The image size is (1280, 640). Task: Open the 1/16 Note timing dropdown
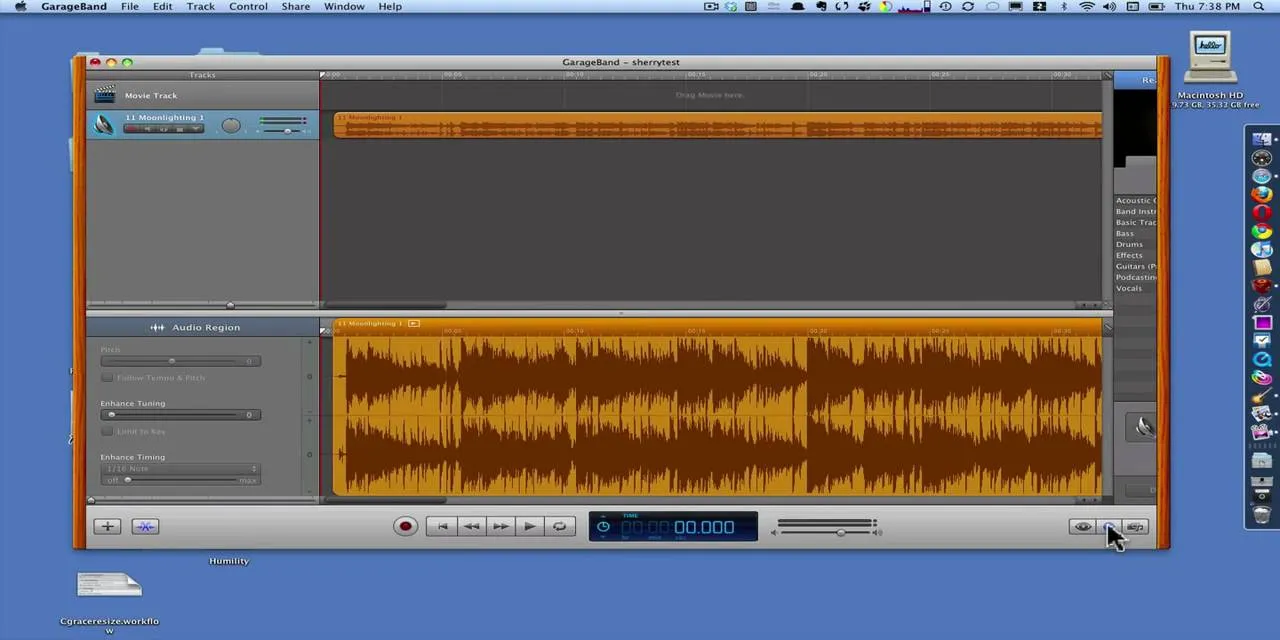click(180, 468)
